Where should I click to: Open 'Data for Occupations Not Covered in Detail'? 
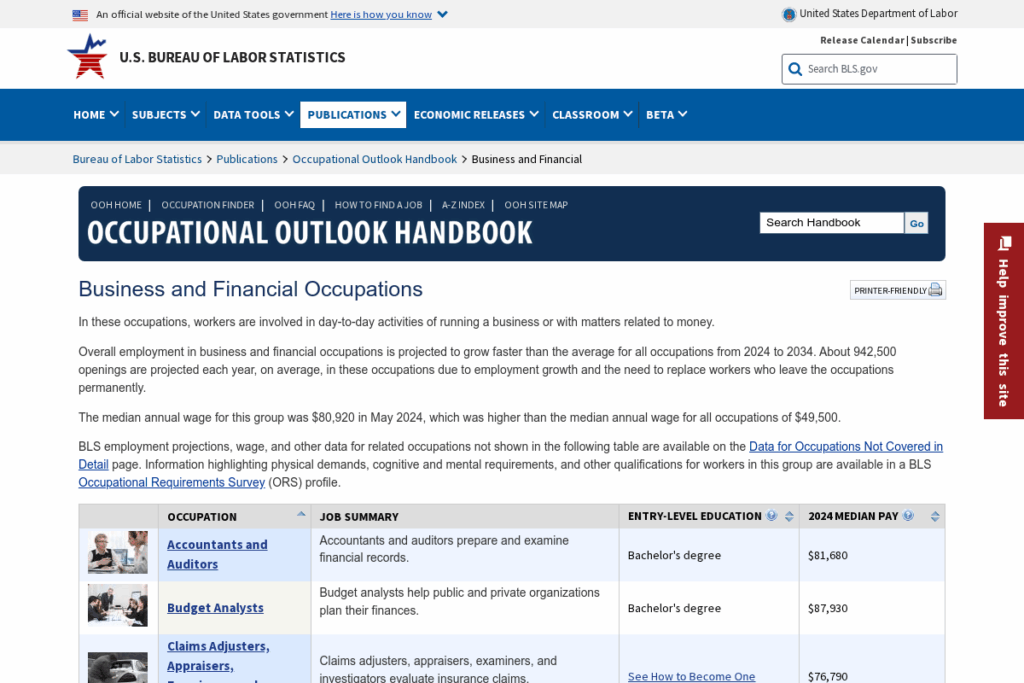846,447
